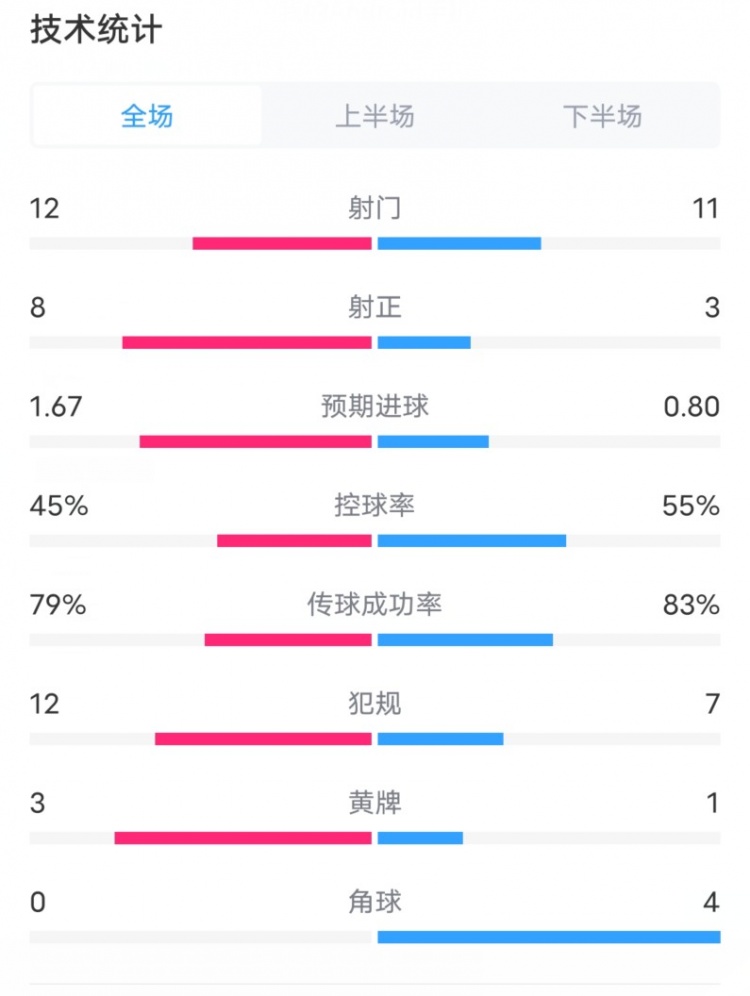The height and width of the screenshot is (996, 750).
Task: Open the 上半场 tab
Action: [x=374, y=116]
